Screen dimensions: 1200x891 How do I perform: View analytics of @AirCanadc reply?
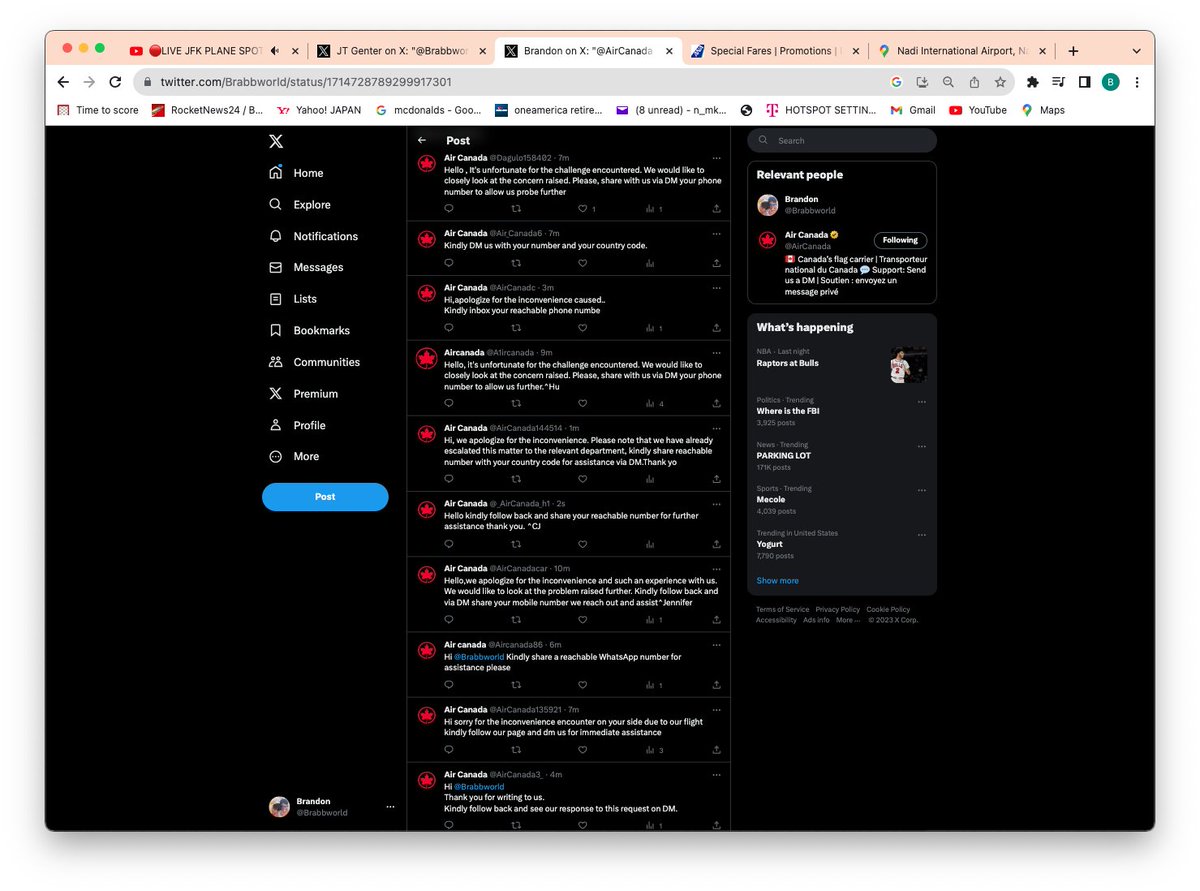click(653, 328)
